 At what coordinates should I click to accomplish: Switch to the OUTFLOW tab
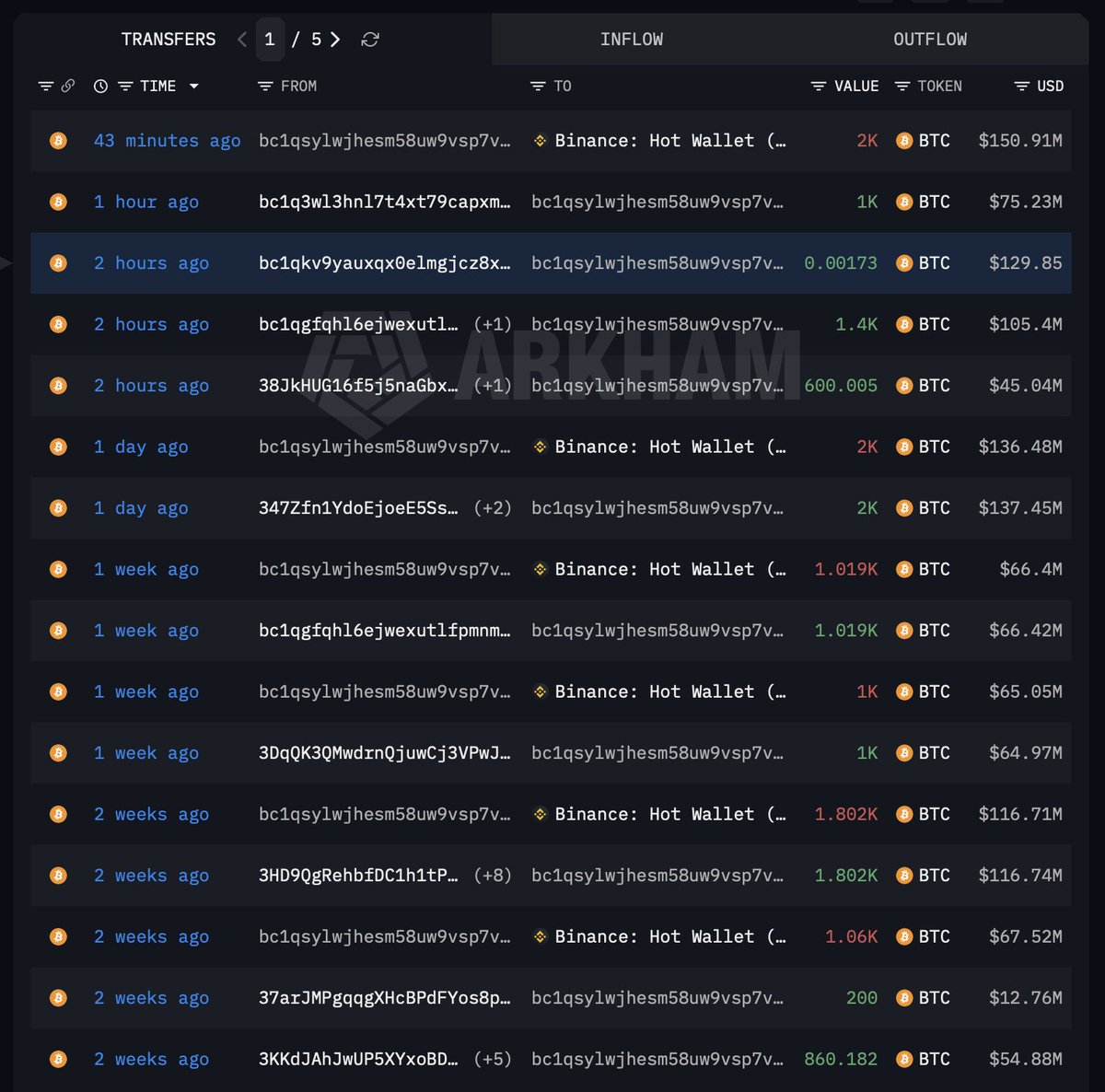click(930, 40)
